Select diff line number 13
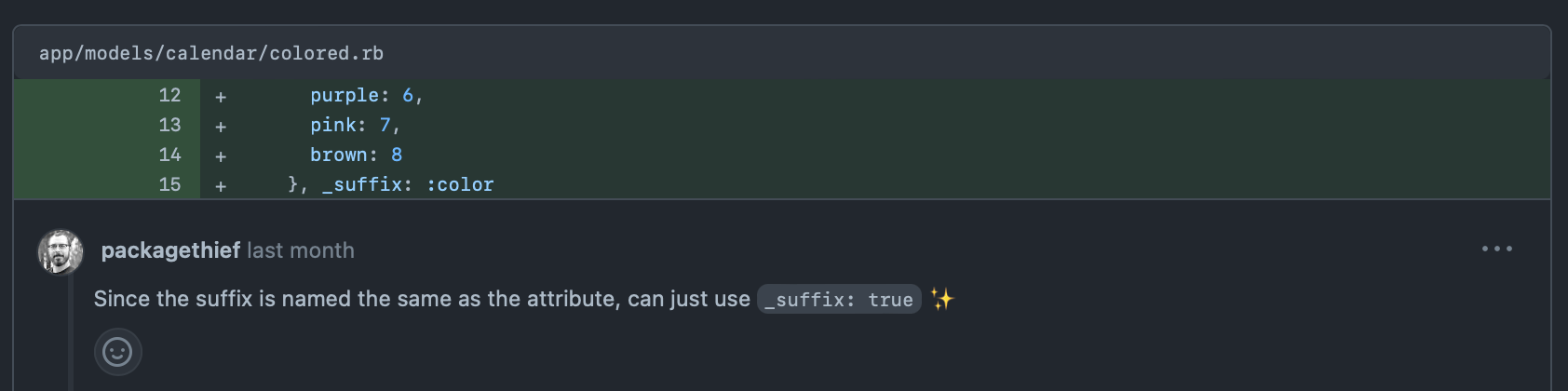The width and height of the screenshot is (1568, 391). [x=169, y=125]
